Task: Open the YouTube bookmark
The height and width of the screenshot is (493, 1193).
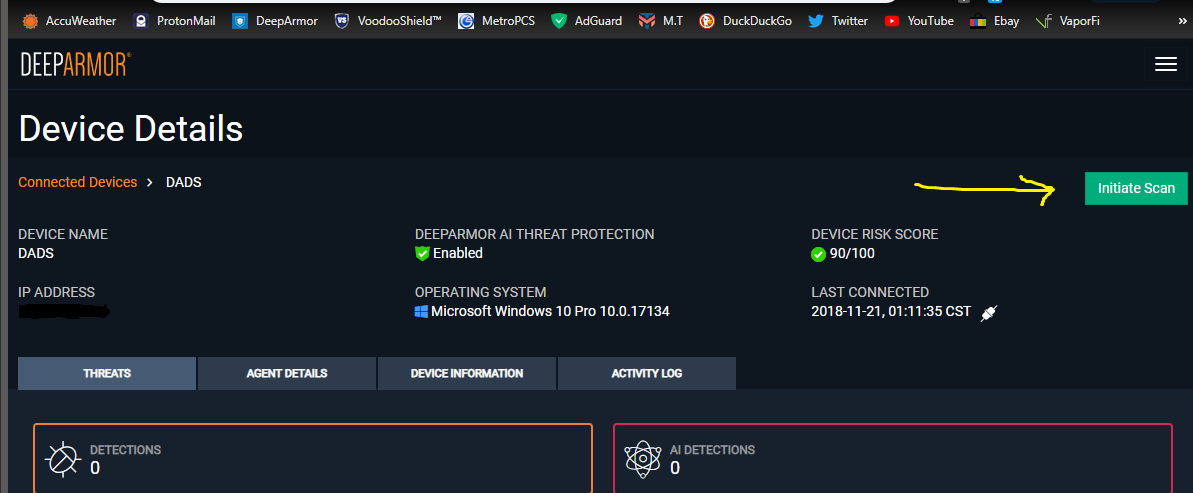Action: (919, 21)
